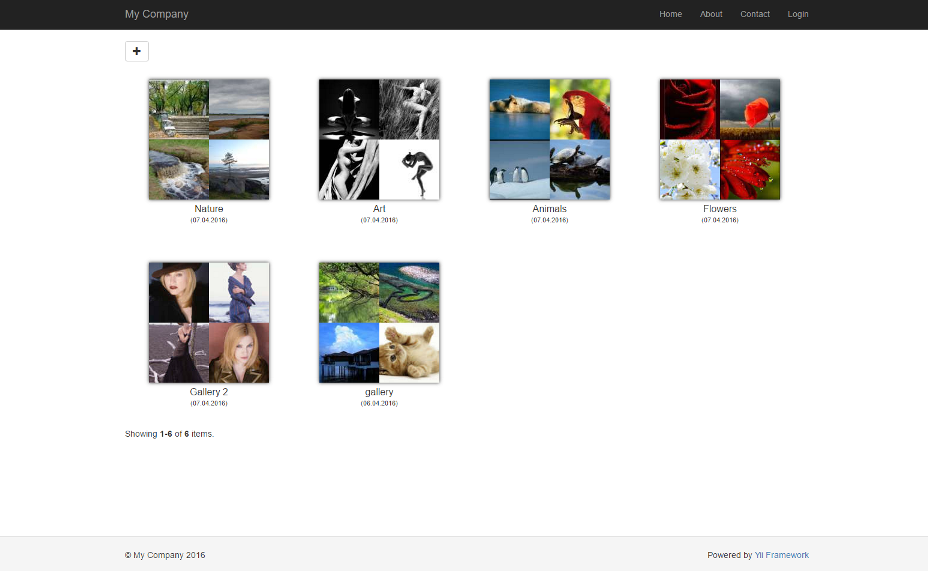Screen dimensions: 928x571
Task: Click the lowercase gallery title label
Action: coord(379,392)
